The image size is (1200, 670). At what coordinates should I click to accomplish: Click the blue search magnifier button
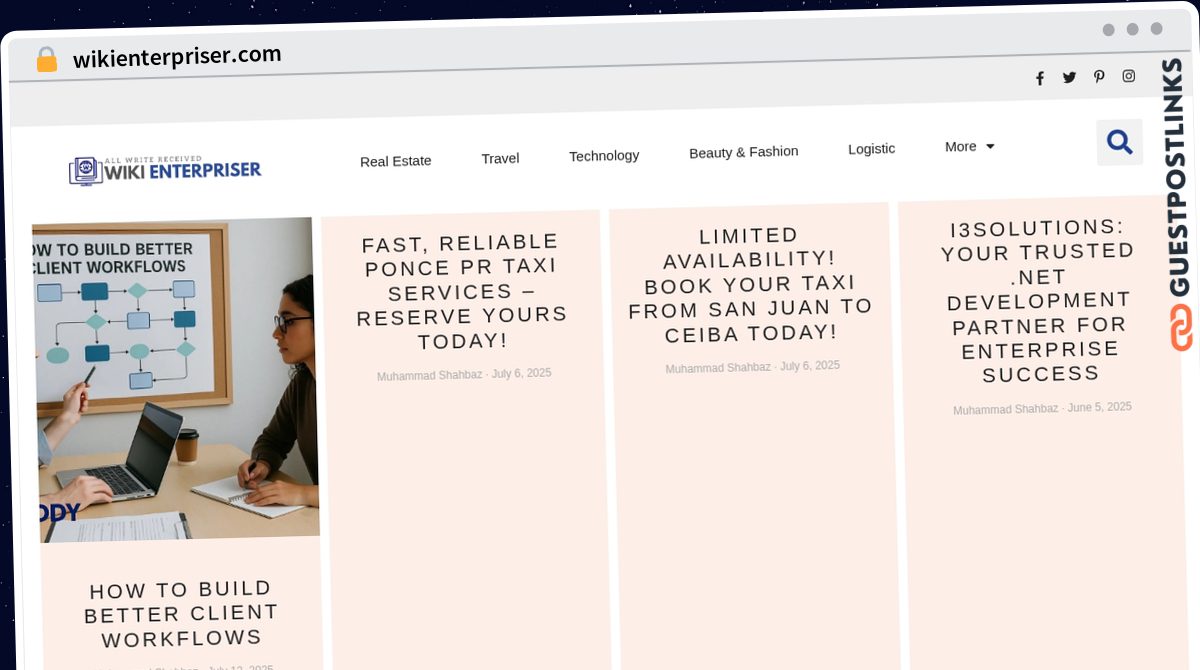tap(1120, 142)
